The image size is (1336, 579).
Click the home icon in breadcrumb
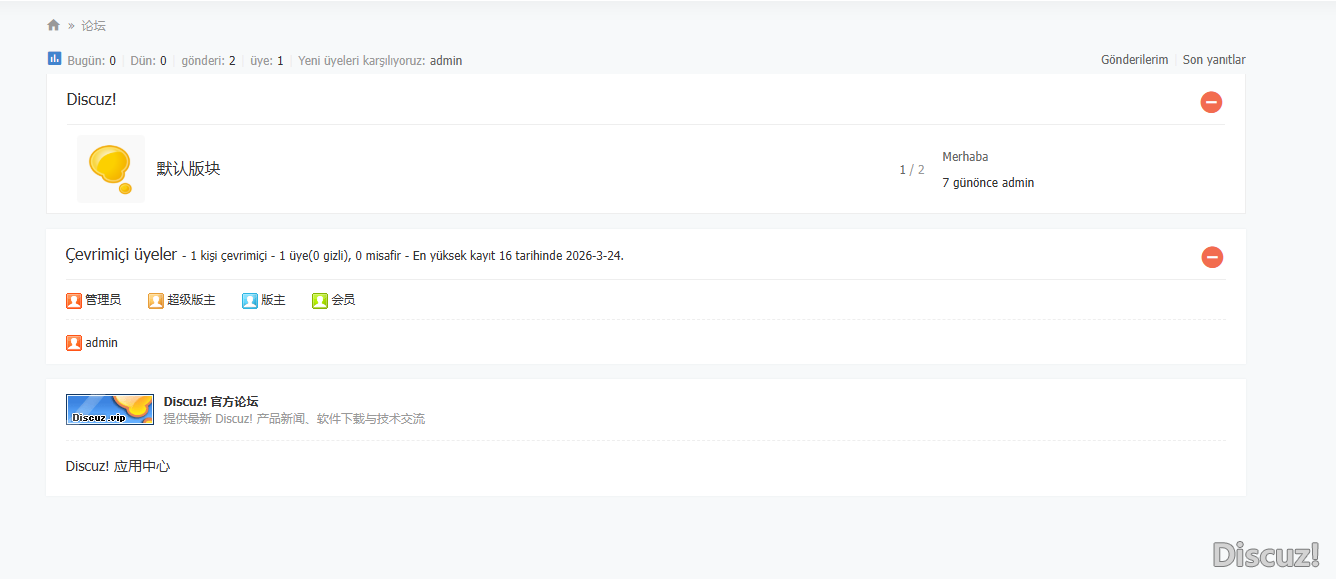click(x=54, y=25)
